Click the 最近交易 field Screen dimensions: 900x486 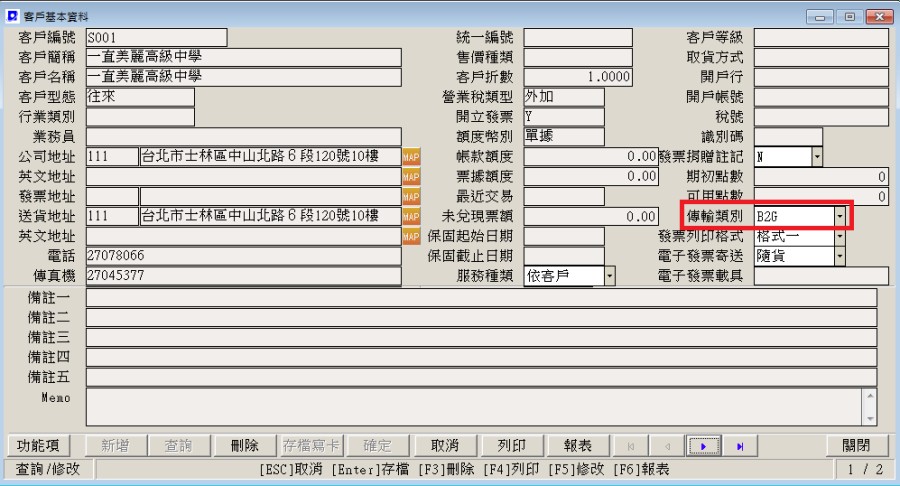click(x=564, y=197)
